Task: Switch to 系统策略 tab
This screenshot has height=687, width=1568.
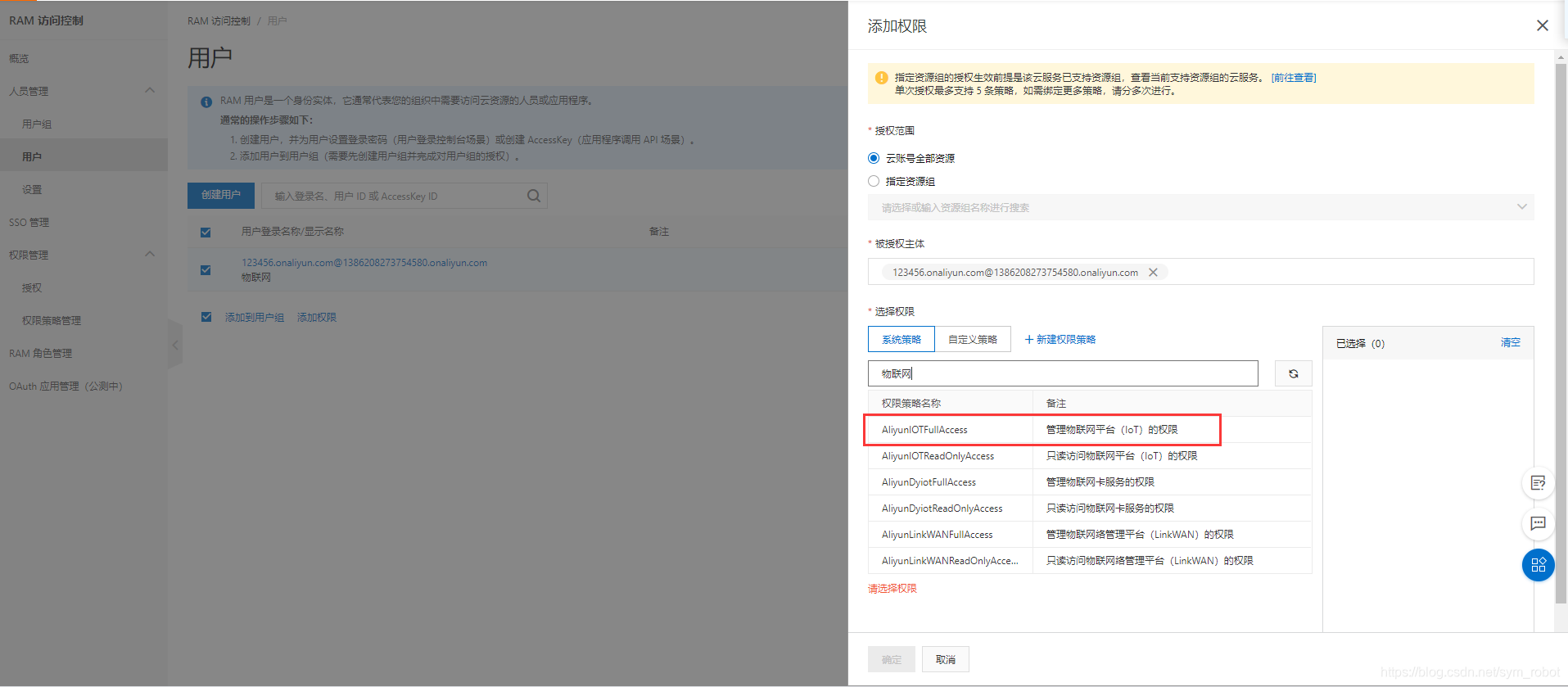Action: pos(901,339)
